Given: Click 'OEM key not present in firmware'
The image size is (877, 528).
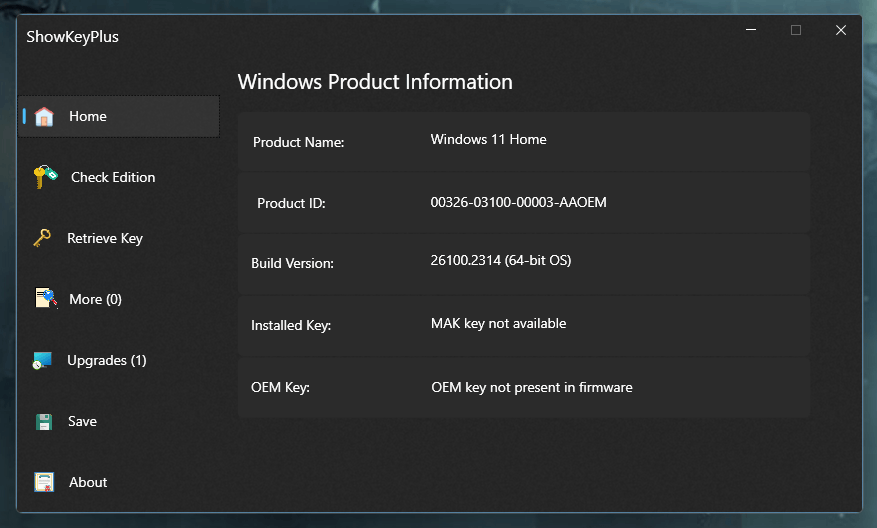Looking at the screenshot, I should (532, 388).
